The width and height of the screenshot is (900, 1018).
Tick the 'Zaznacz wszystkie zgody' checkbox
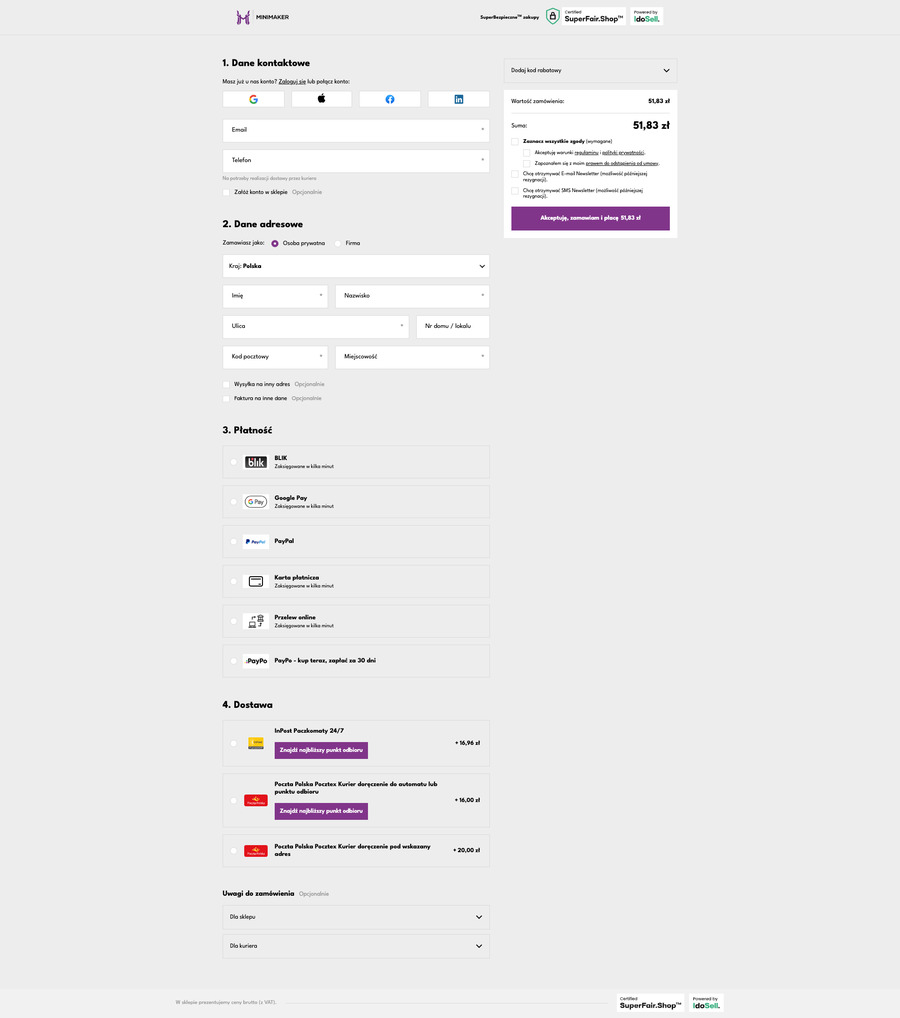[515, 141]
